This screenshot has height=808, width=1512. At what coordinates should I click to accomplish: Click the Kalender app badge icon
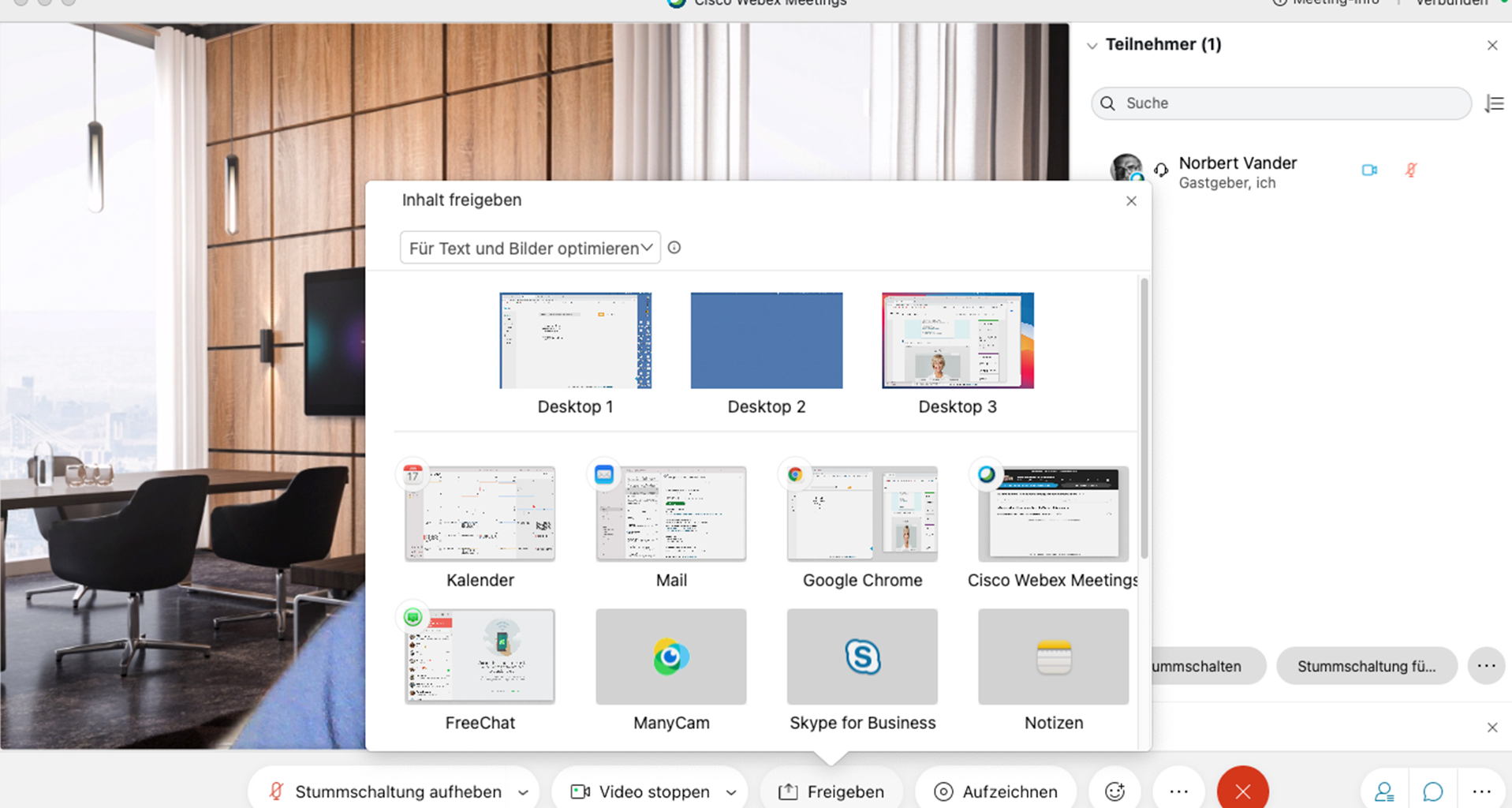coord(413,474)
